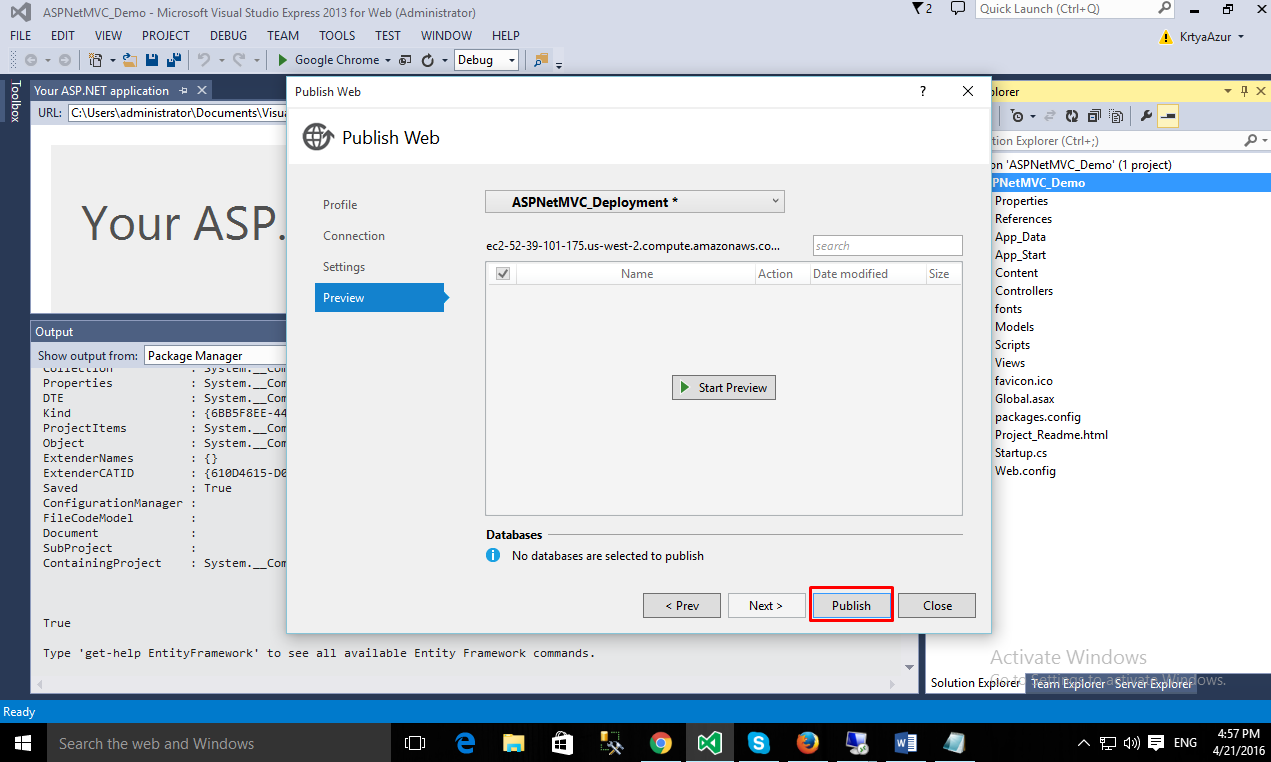The height and width of the screenshot is (762, 1271).
Task: Toggle the select-all checkbox in preview table
Action: click(x=503, y=274)
